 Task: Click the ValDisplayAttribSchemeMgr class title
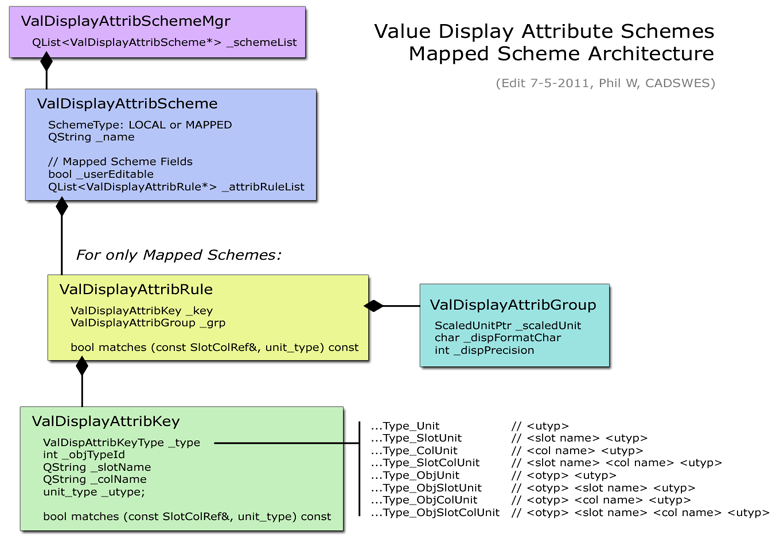tap(125, 21)
